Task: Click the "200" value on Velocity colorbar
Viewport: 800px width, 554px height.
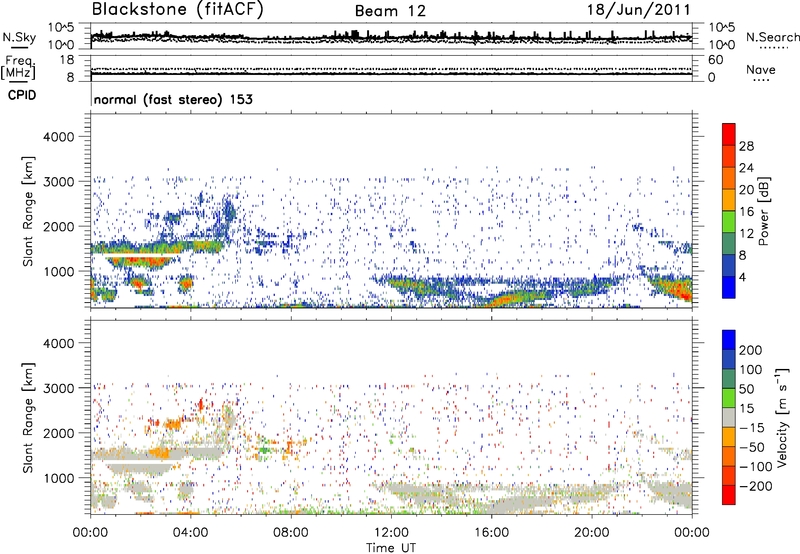Action: click(751, 350)
